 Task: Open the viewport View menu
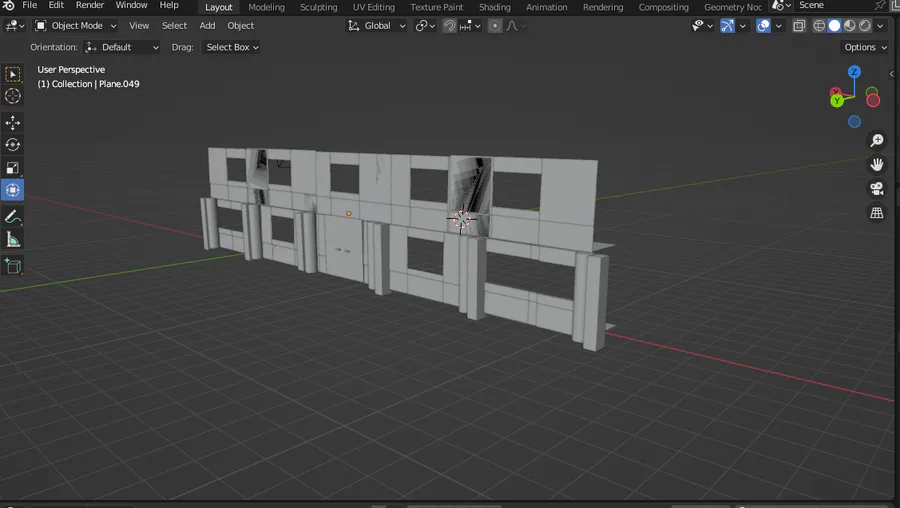point(139,26)
